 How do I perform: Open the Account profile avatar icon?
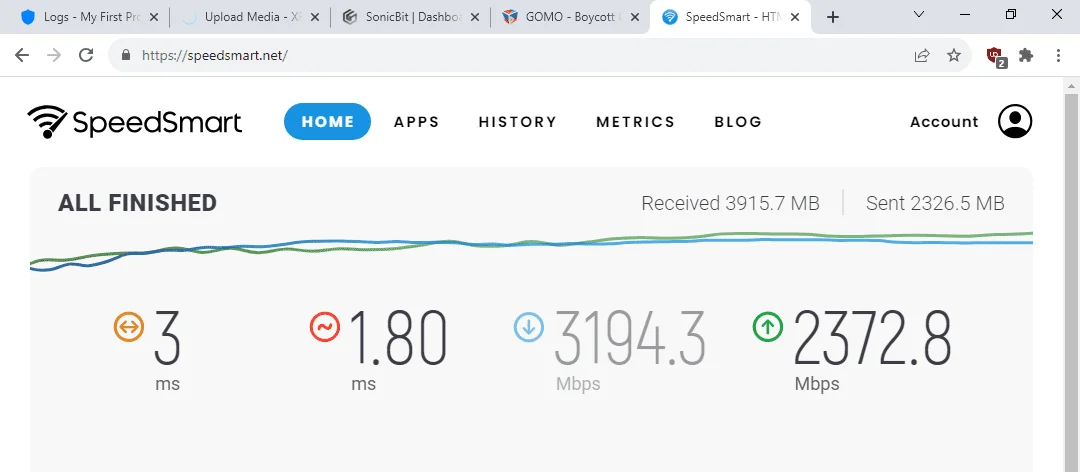tap(1015, 121)
